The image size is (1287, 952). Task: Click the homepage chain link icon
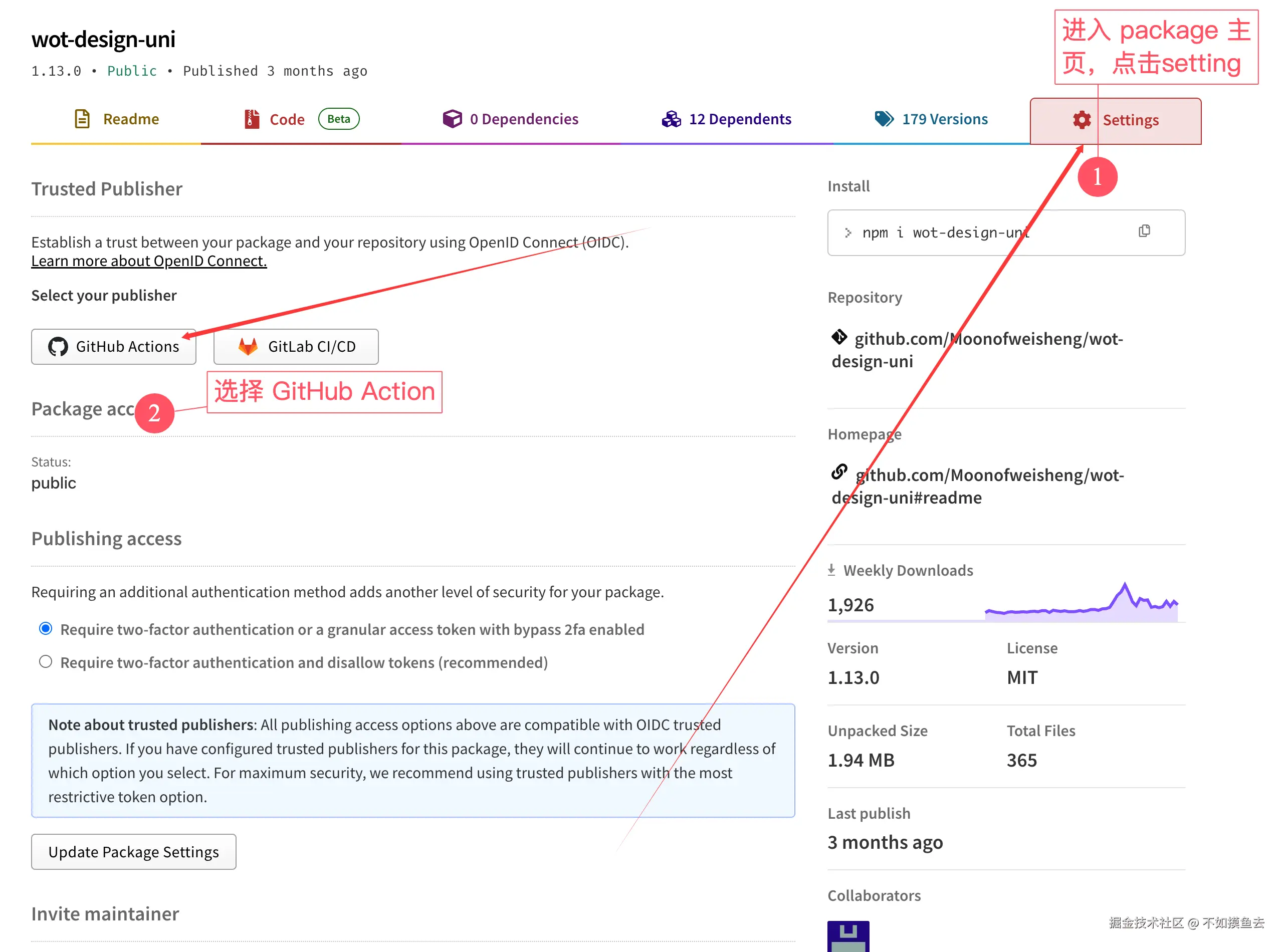point(839,472)
